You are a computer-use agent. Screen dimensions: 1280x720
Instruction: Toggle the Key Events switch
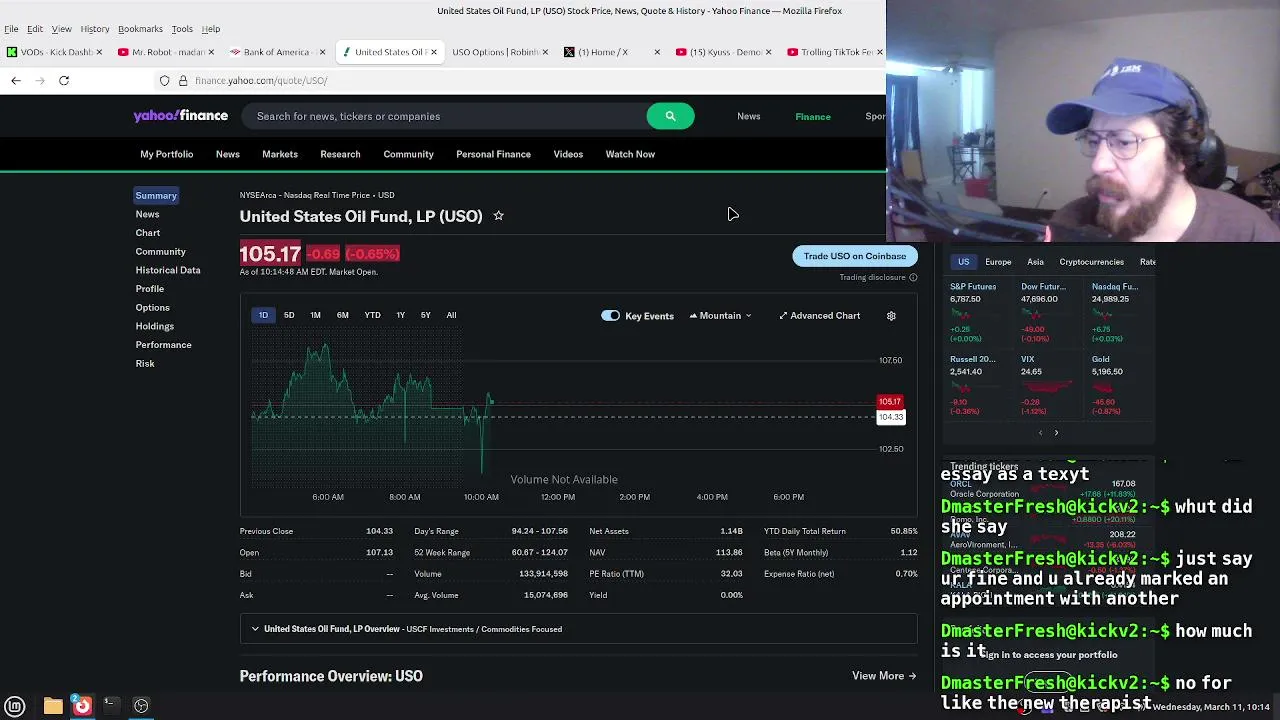click(610, 316)
